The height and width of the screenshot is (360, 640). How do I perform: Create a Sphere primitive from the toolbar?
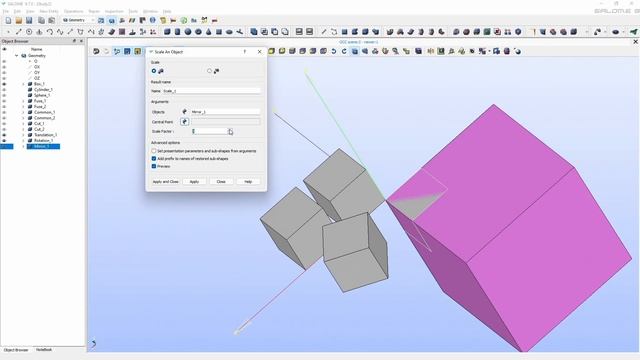coord(188,31)
